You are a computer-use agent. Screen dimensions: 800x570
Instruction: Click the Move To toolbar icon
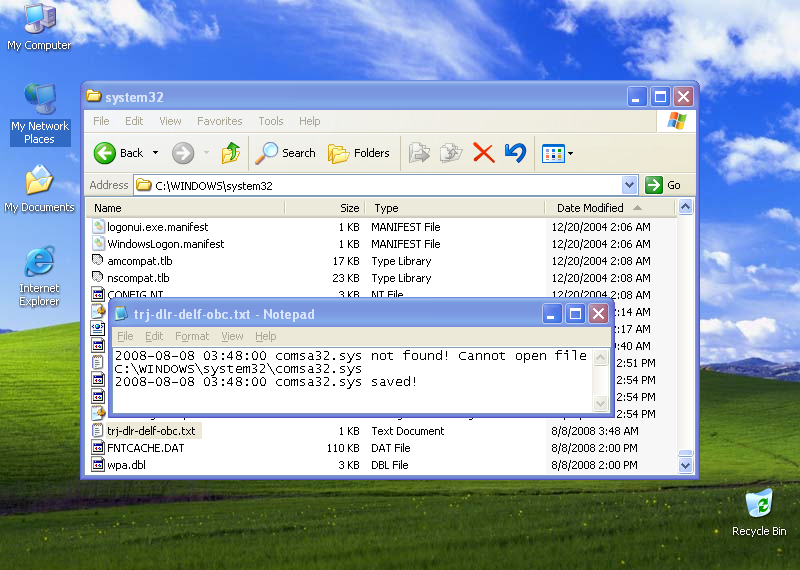point(419,153)
